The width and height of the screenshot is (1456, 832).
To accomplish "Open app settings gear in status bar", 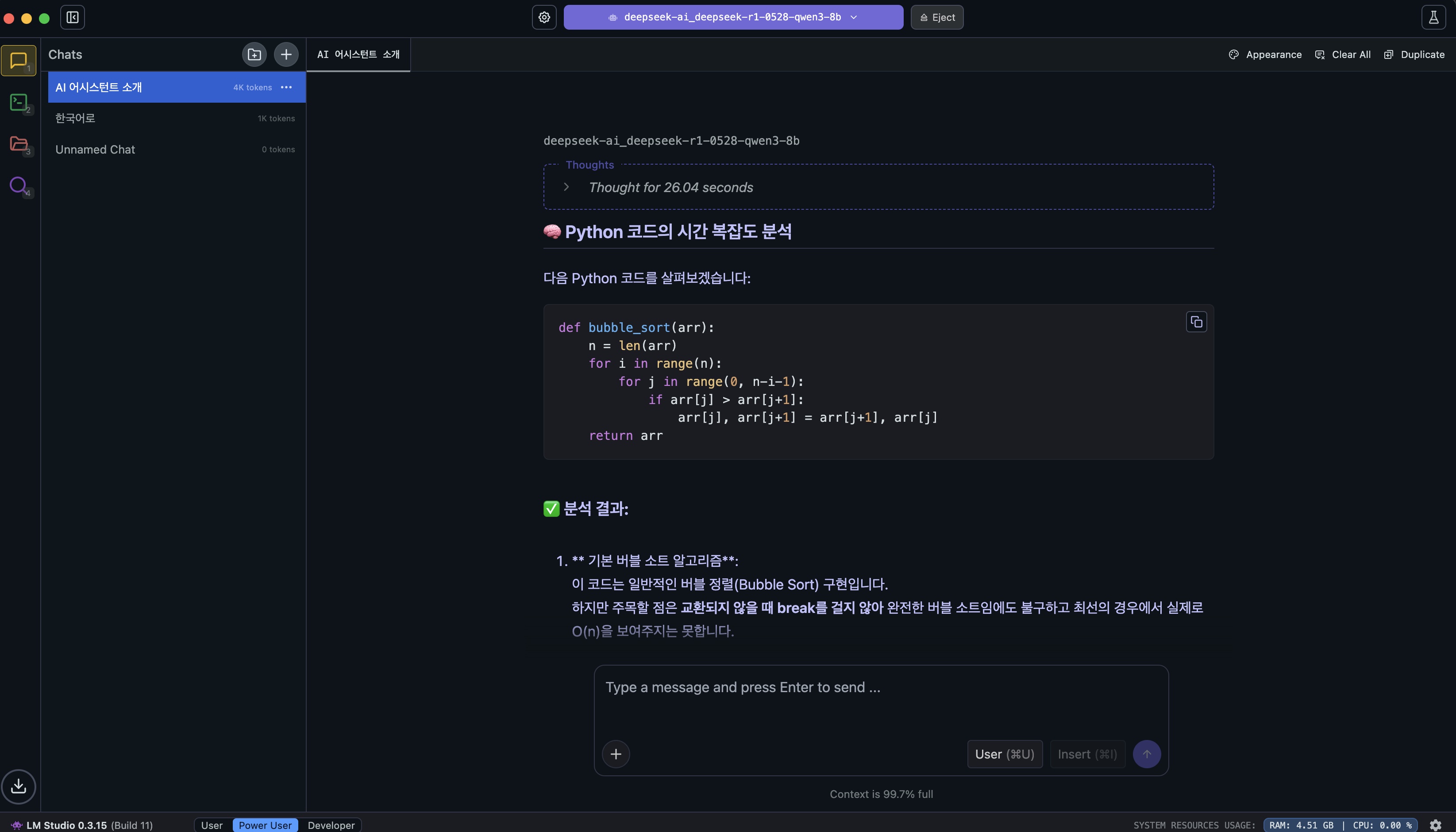I will [x=1436, y=825].
